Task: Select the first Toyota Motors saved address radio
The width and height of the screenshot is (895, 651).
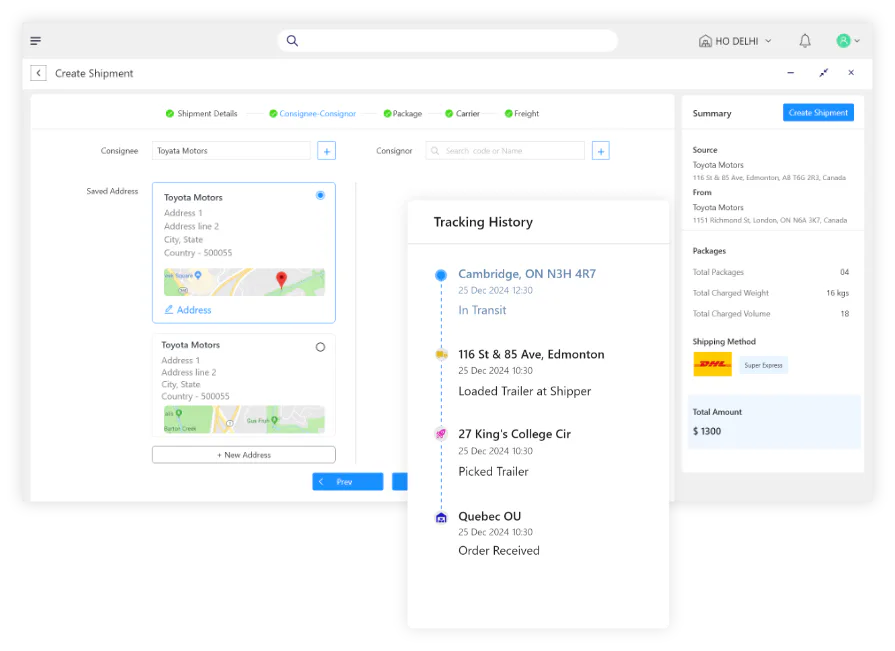Action: [x=320, y=196]
